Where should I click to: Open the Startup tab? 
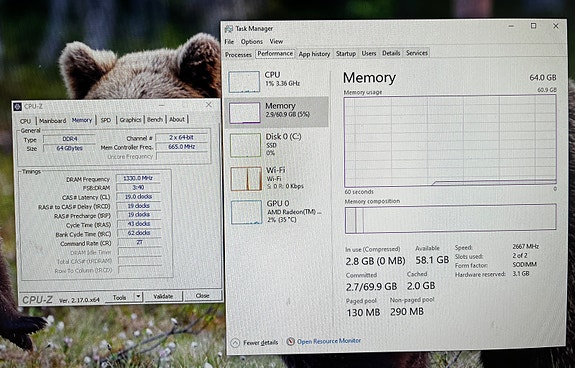346,54
